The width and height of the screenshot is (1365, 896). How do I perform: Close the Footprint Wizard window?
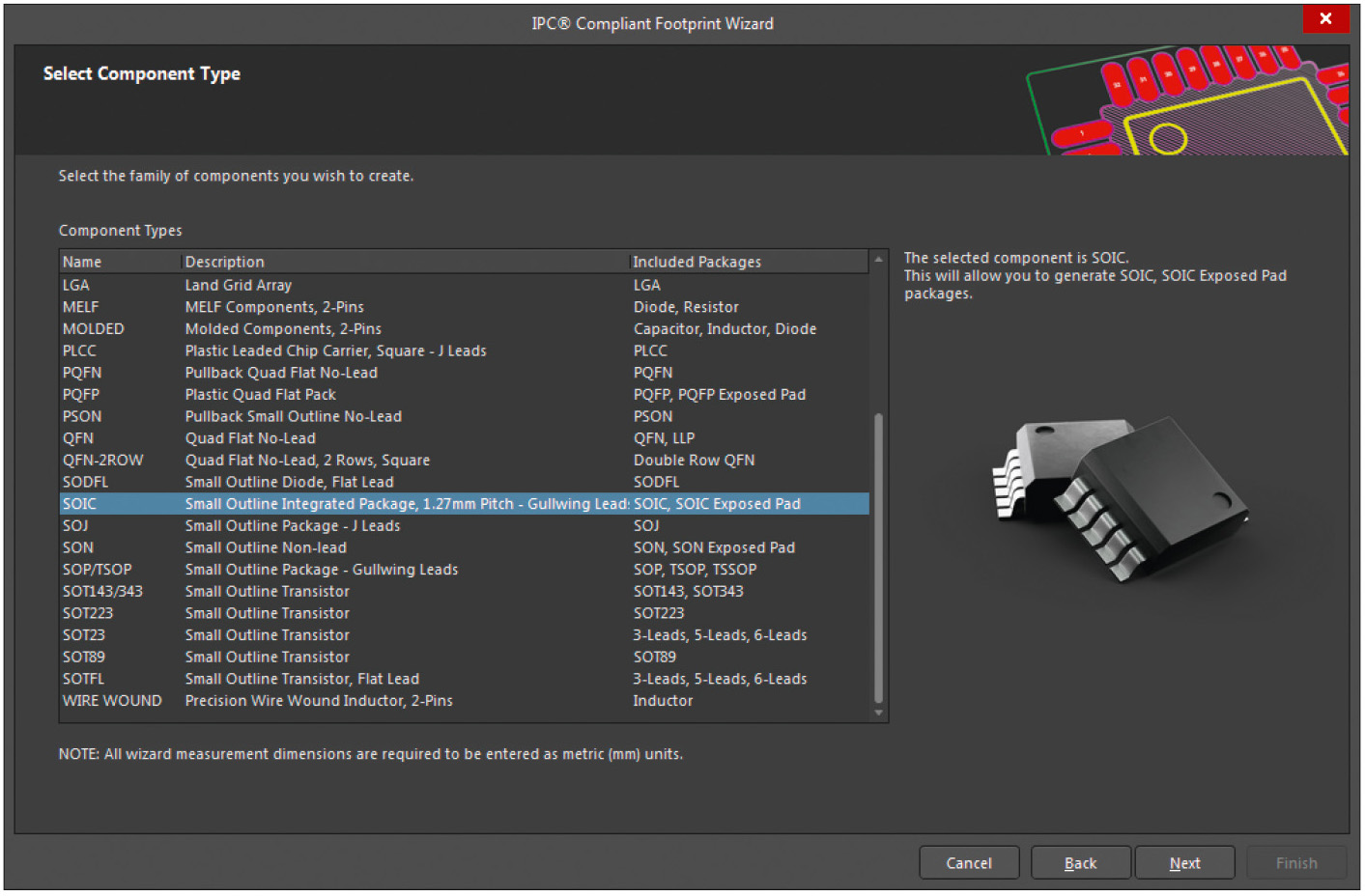[x=1325, y=18]
